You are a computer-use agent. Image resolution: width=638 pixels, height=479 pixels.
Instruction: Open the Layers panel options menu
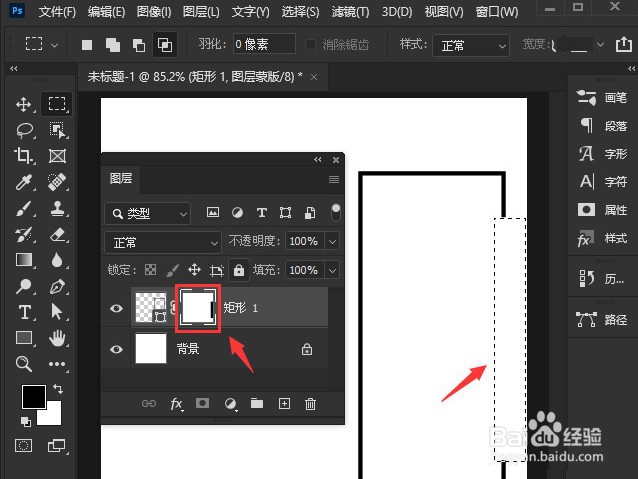(x=334, y=179)
